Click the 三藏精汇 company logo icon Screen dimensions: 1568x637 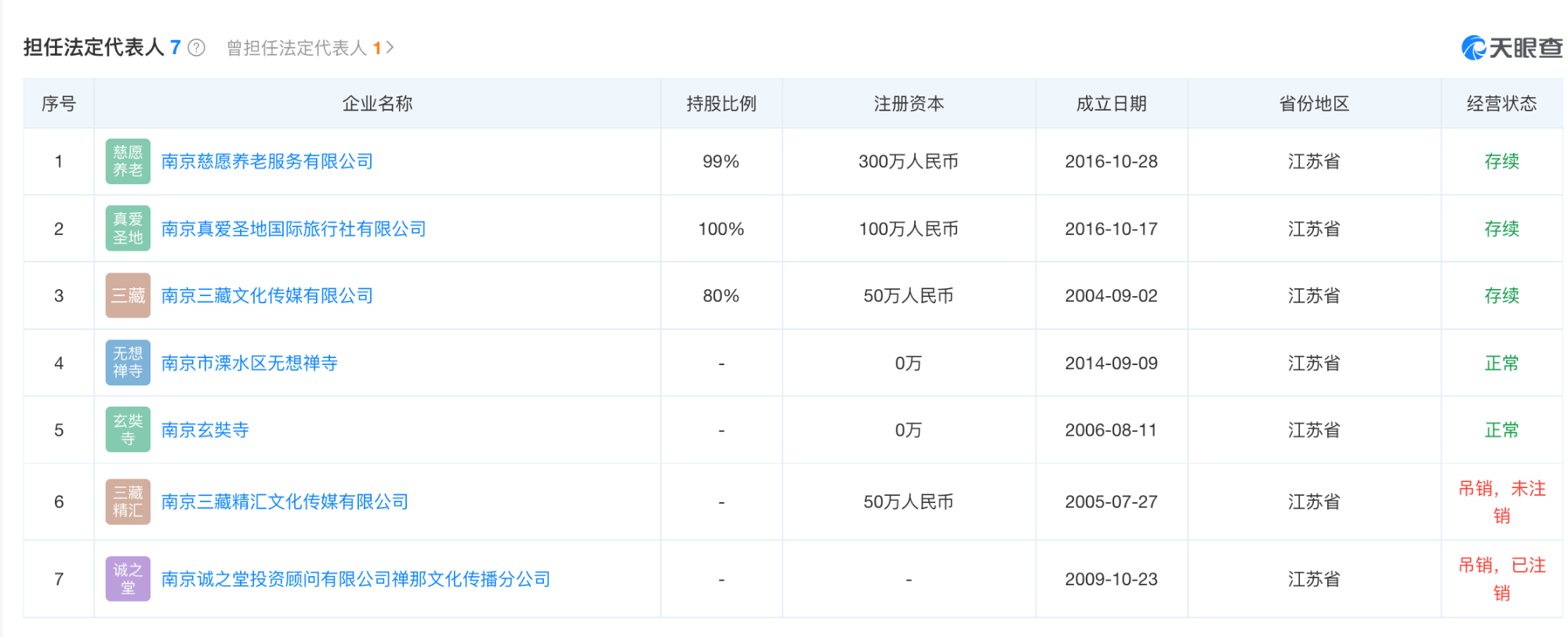[x=128, y=501]
